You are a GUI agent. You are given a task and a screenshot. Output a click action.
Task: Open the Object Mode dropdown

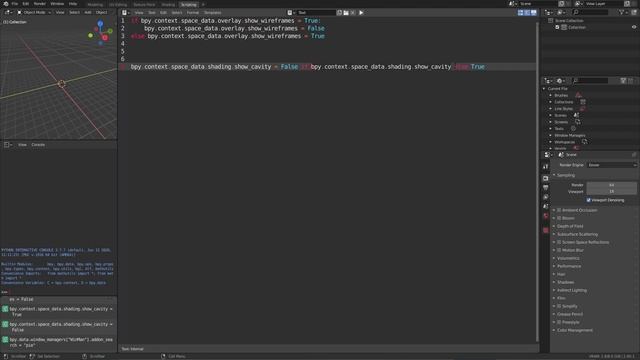pos(34,13)
